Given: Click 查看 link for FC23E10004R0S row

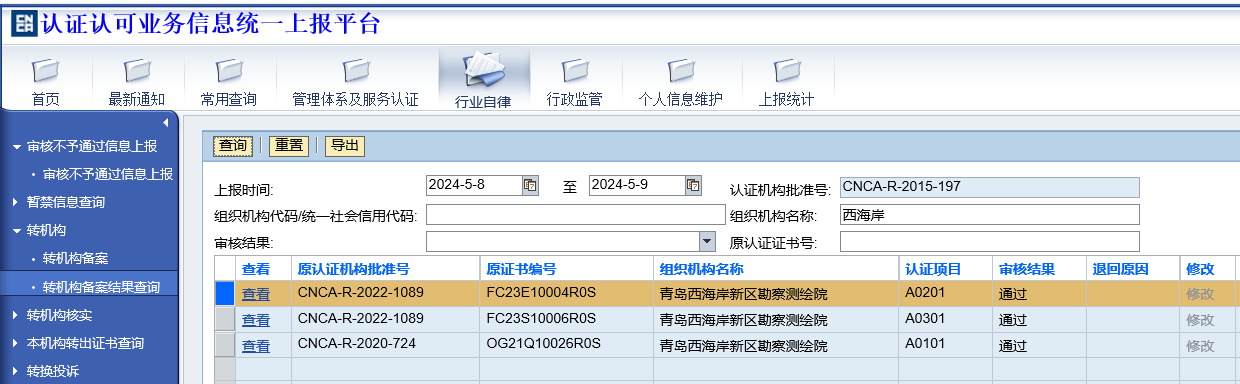Looking at the screenshot, I should (256, 294).
